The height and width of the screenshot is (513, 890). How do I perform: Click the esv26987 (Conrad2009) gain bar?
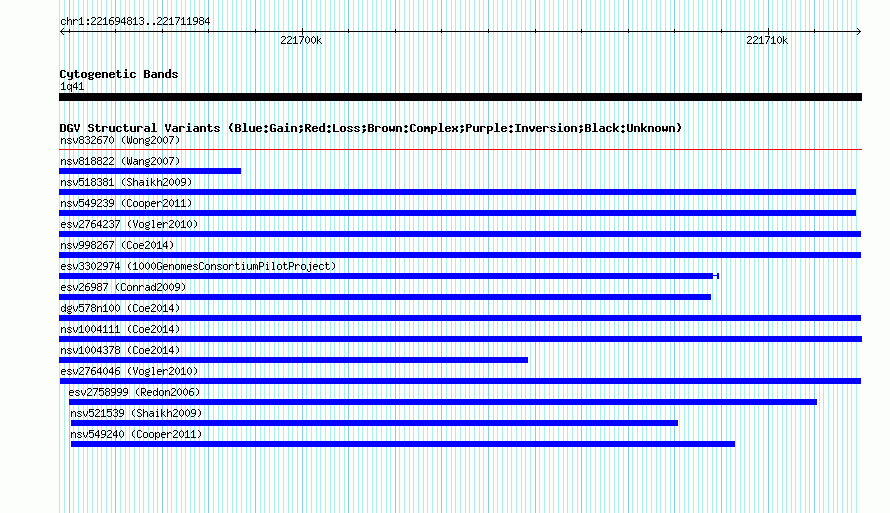385,297
